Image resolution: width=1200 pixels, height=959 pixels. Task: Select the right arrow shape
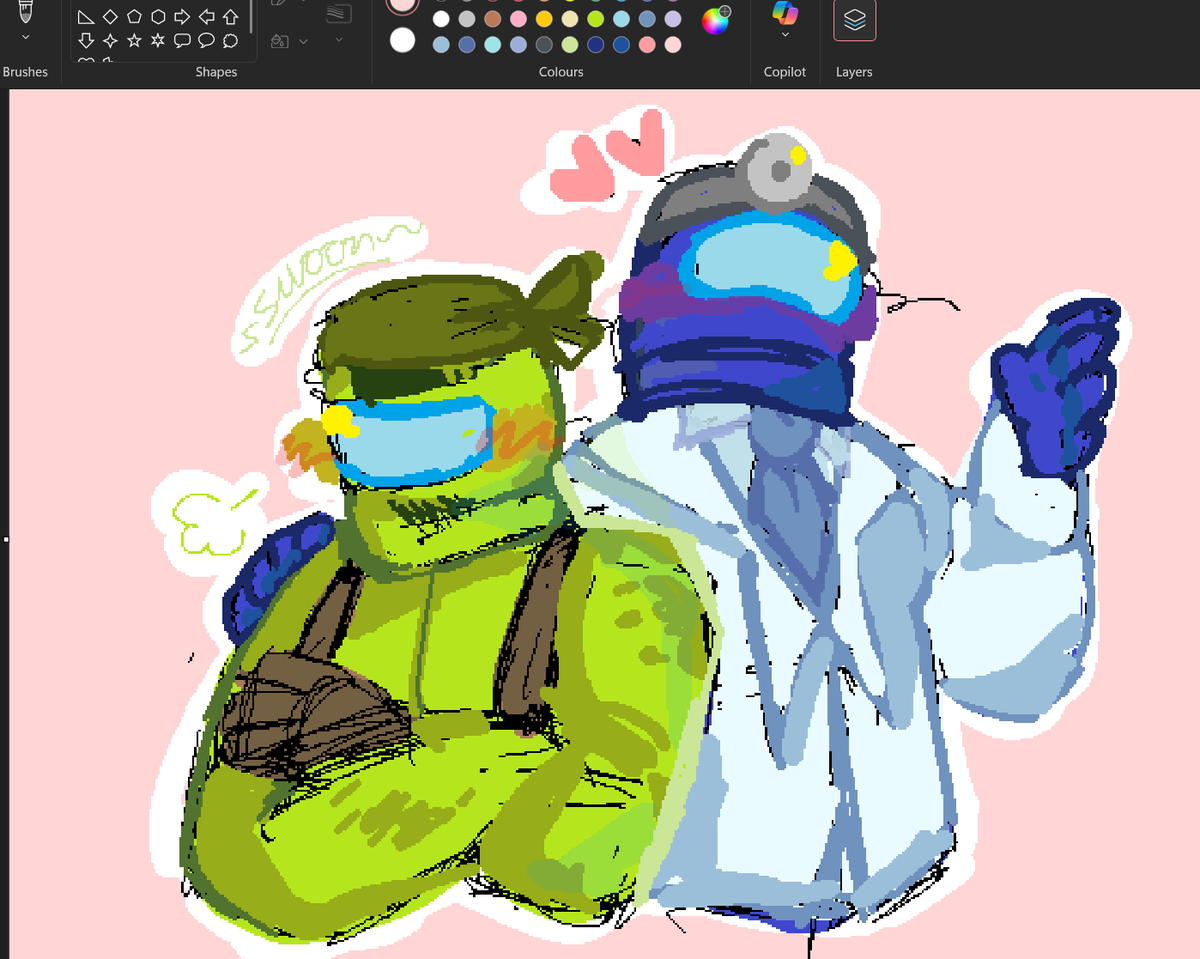(182, 17)
